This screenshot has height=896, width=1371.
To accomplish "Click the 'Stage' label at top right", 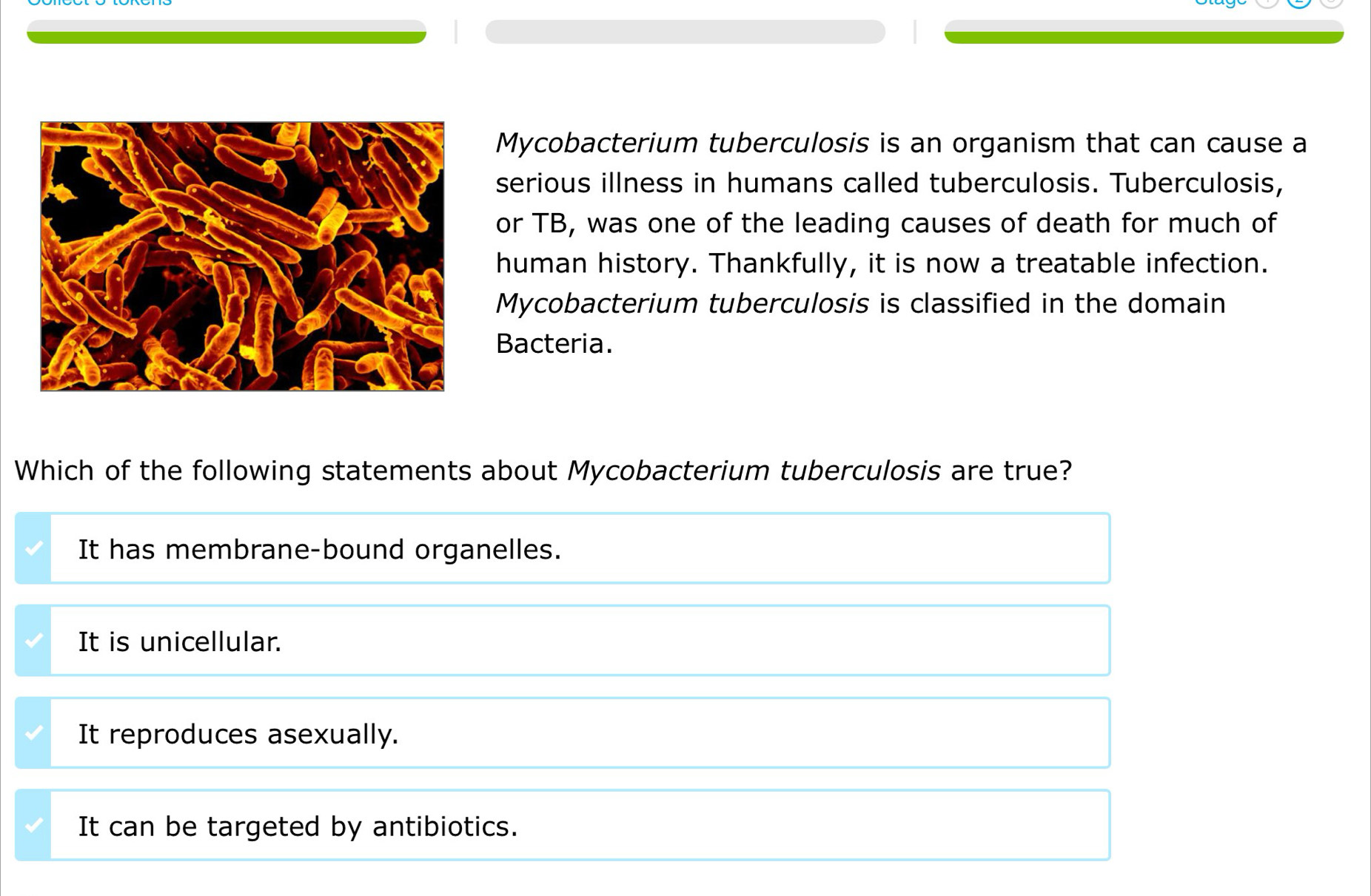I will [1220, 3].
